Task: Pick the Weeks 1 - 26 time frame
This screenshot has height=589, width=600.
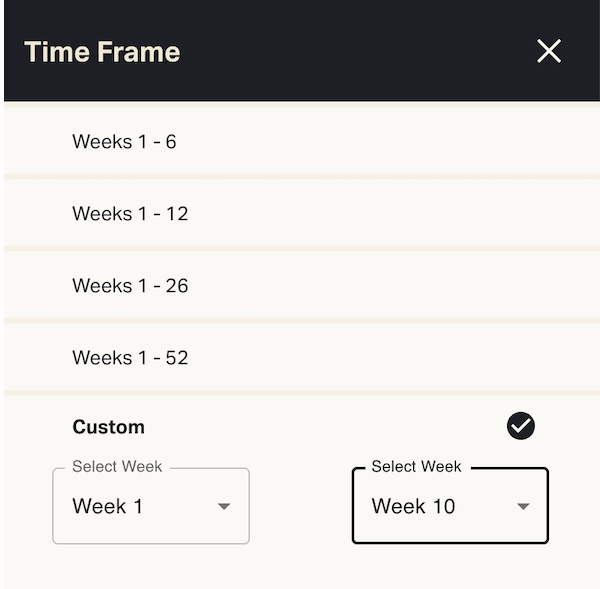Action: point(130,285)
